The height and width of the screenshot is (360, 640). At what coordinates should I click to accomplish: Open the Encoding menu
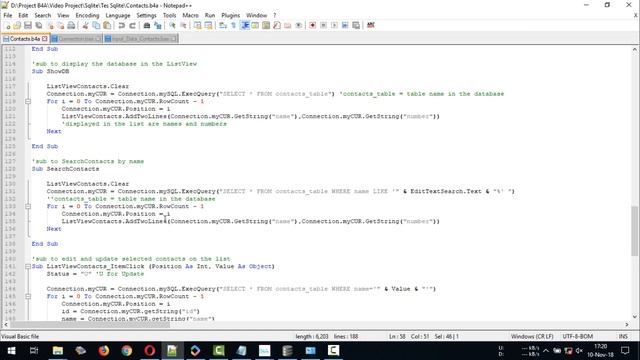(x=87, y=15)
